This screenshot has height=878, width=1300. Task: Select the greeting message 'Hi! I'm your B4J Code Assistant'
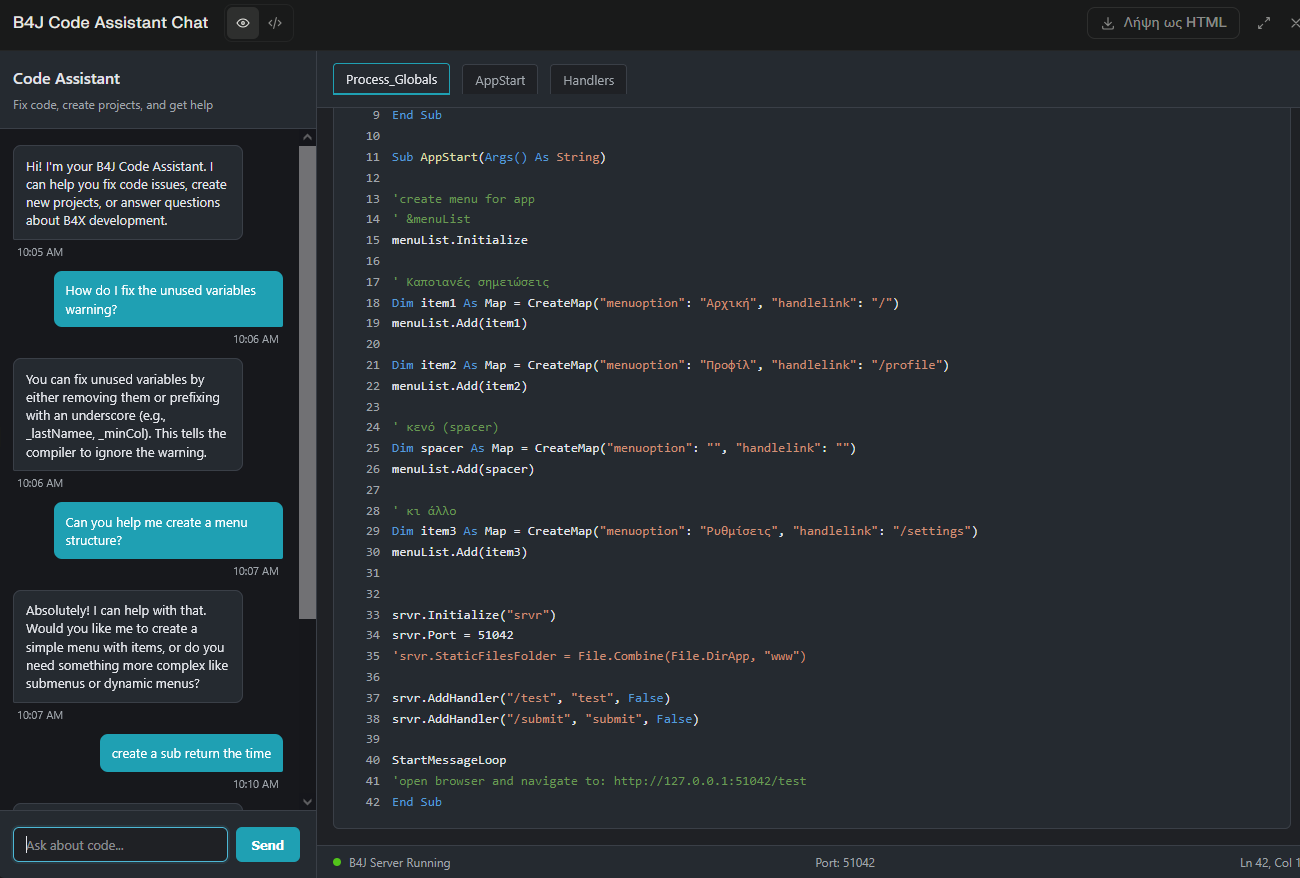pos(128,193)
